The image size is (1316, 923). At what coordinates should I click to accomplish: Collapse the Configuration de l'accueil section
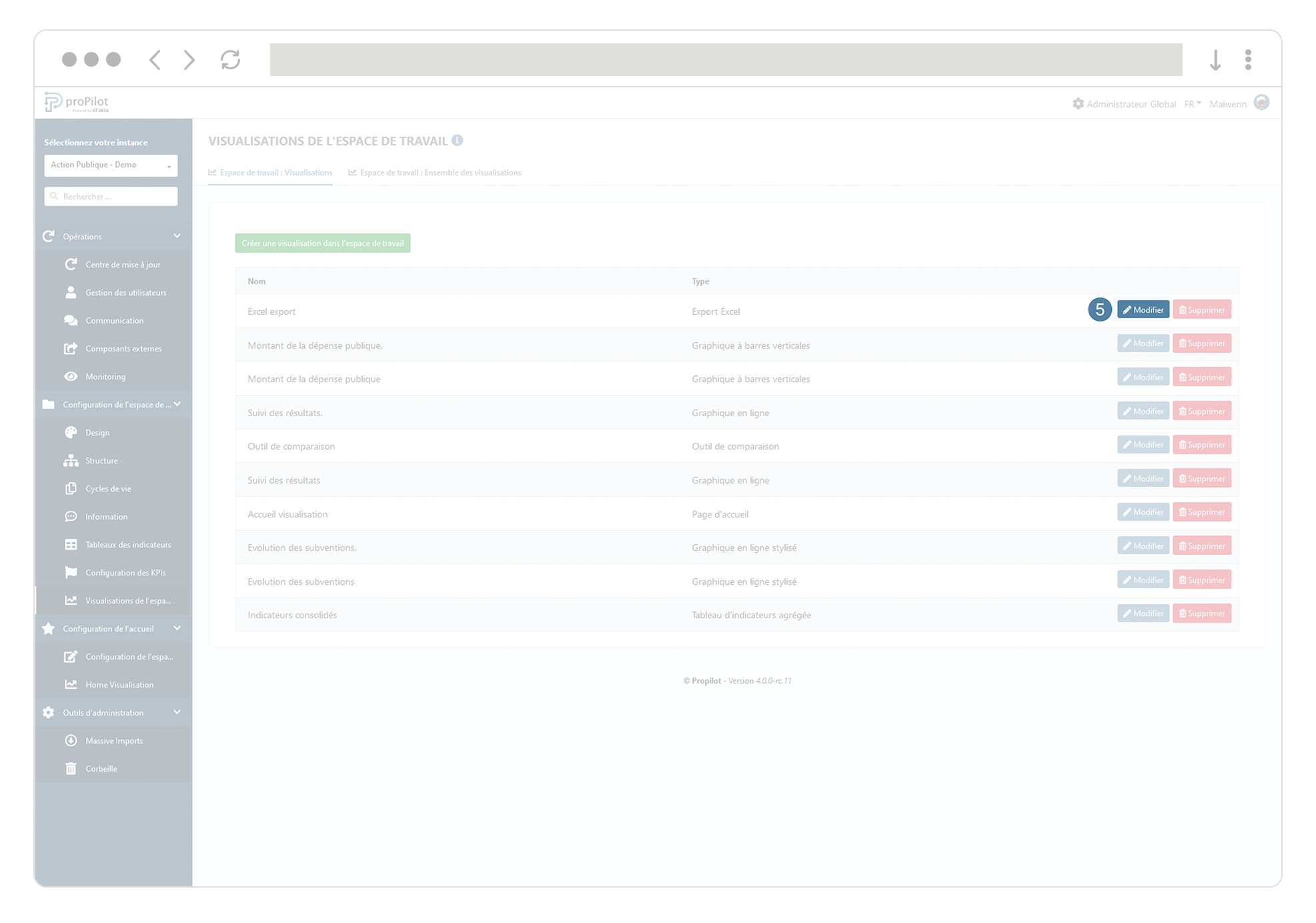177,628
